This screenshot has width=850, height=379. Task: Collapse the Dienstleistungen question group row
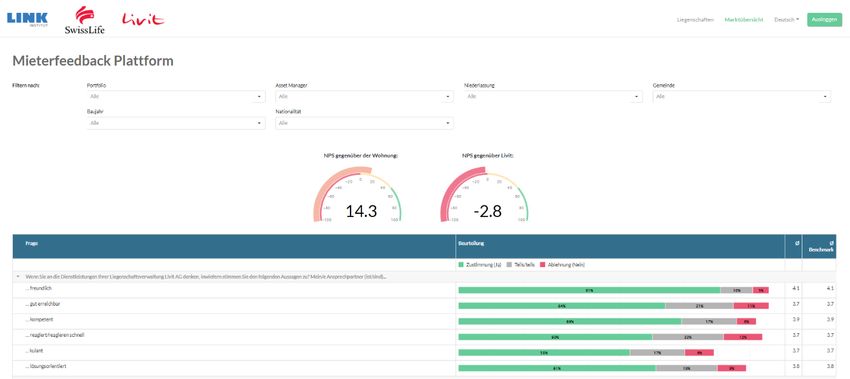tap(17, 277)
